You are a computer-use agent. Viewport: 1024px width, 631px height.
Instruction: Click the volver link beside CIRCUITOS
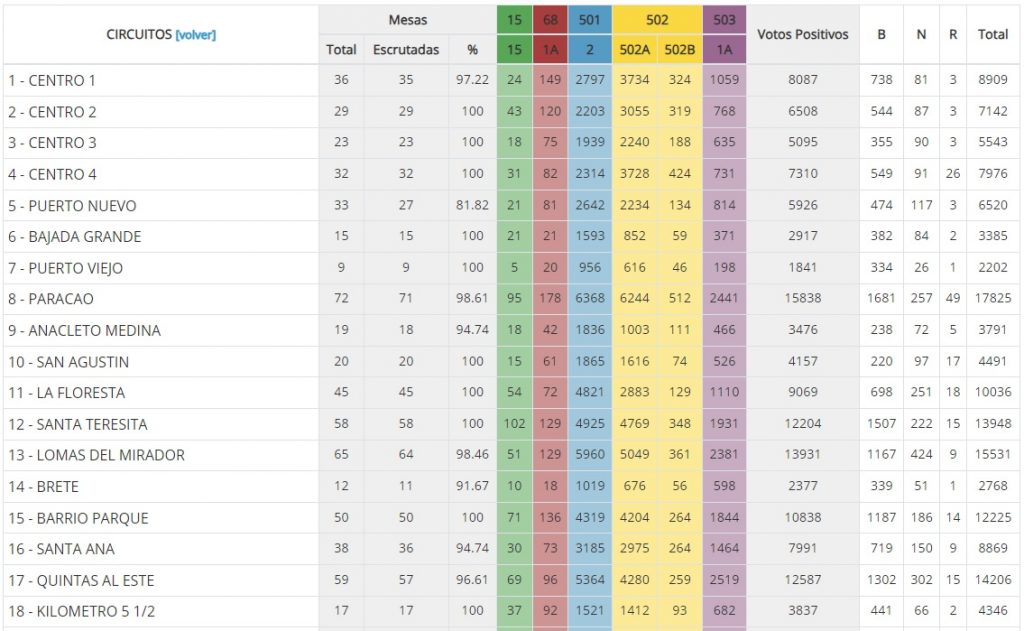click(x=195, y=35)
